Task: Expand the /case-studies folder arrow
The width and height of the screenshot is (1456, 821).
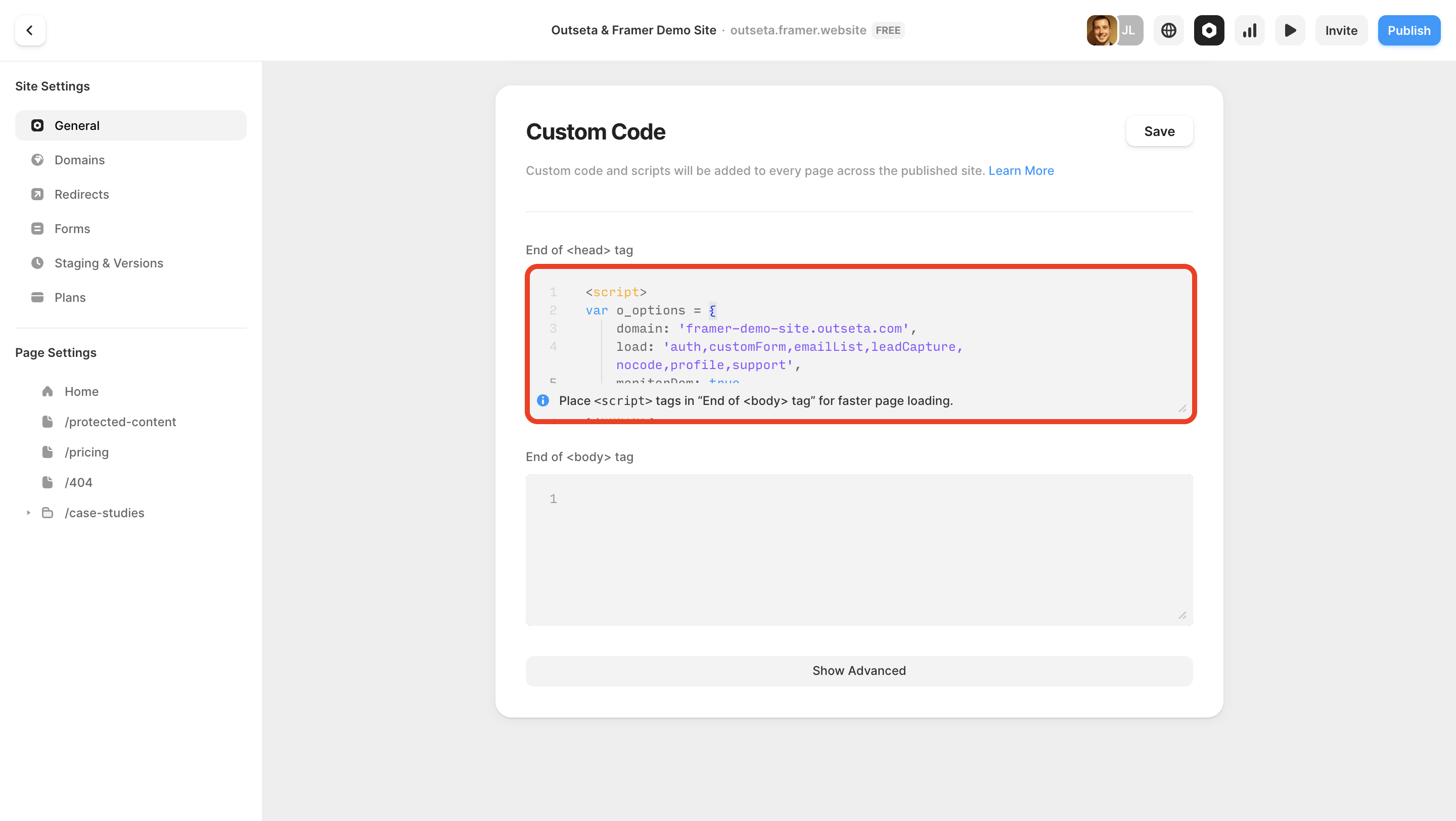Action: pyautogui.click(x=28, y=513)
